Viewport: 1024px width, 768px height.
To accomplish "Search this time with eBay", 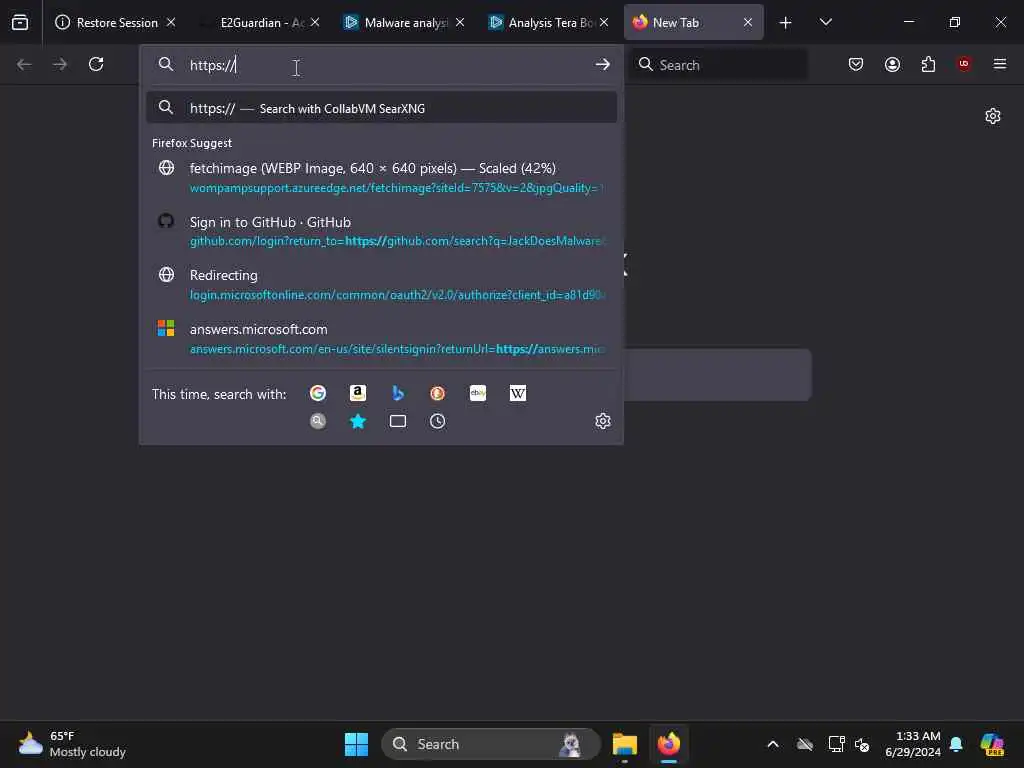I will point(478,393).
